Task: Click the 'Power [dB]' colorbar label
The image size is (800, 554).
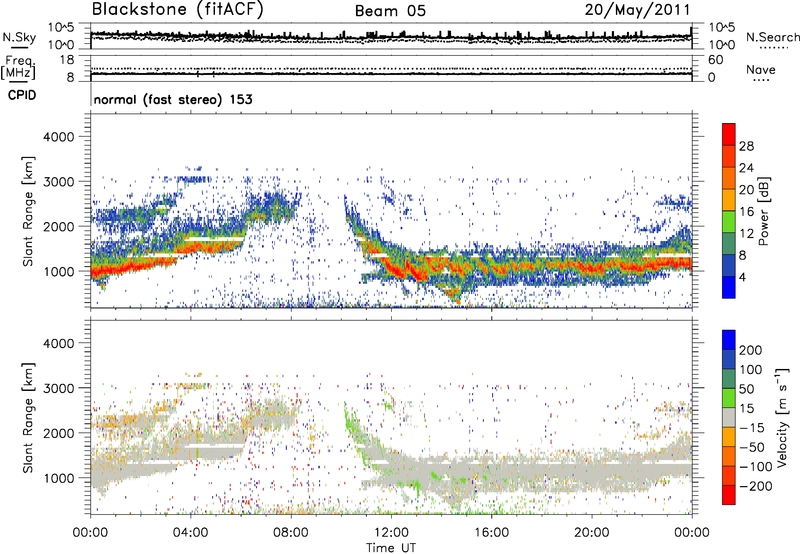Action: (x=763, y=211)
